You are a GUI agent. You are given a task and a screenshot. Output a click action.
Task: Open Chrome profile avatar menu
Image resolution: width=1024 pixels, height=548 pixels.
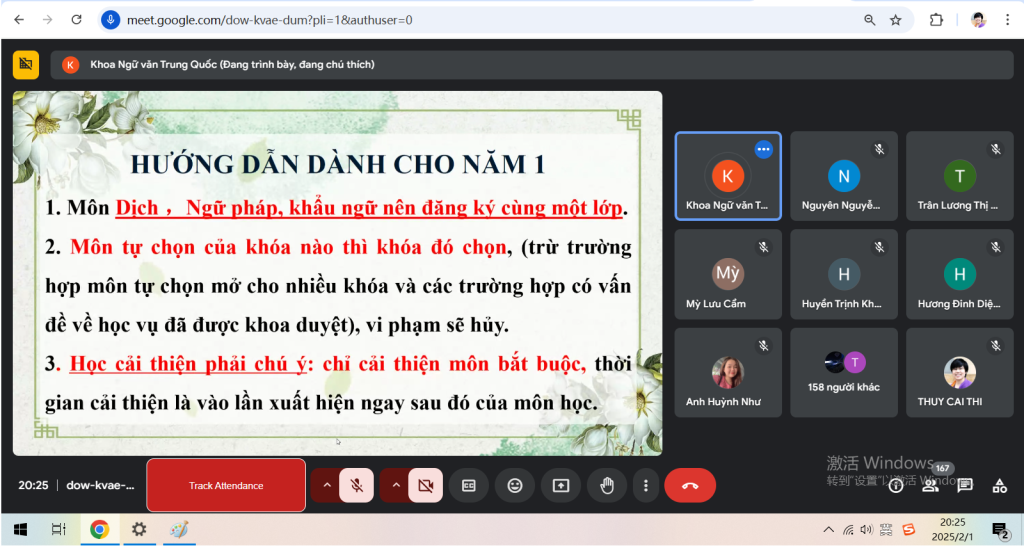click(x=978, y=20)
